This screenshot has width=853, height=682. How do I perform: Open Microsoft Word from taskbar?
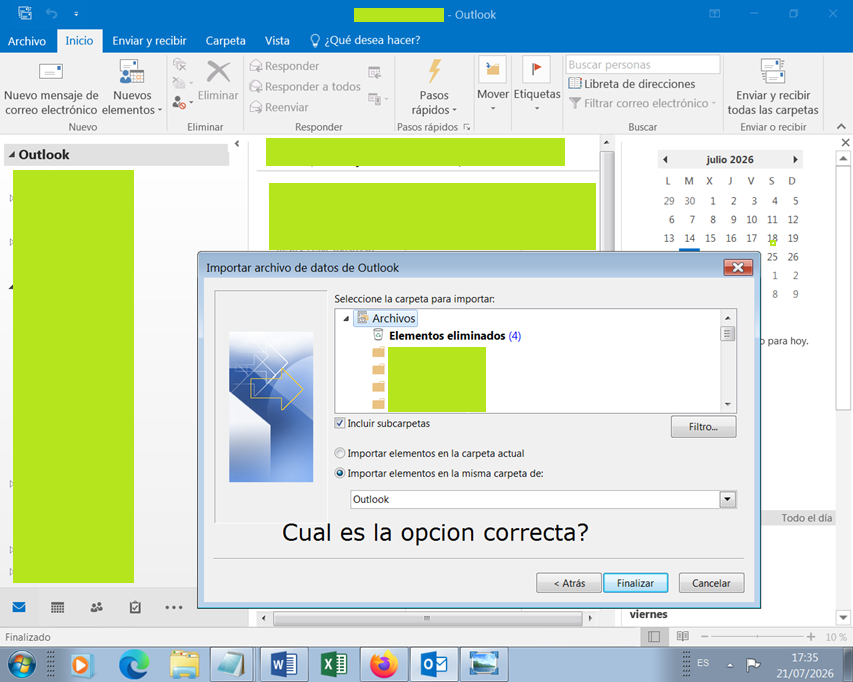coord(284,664)
